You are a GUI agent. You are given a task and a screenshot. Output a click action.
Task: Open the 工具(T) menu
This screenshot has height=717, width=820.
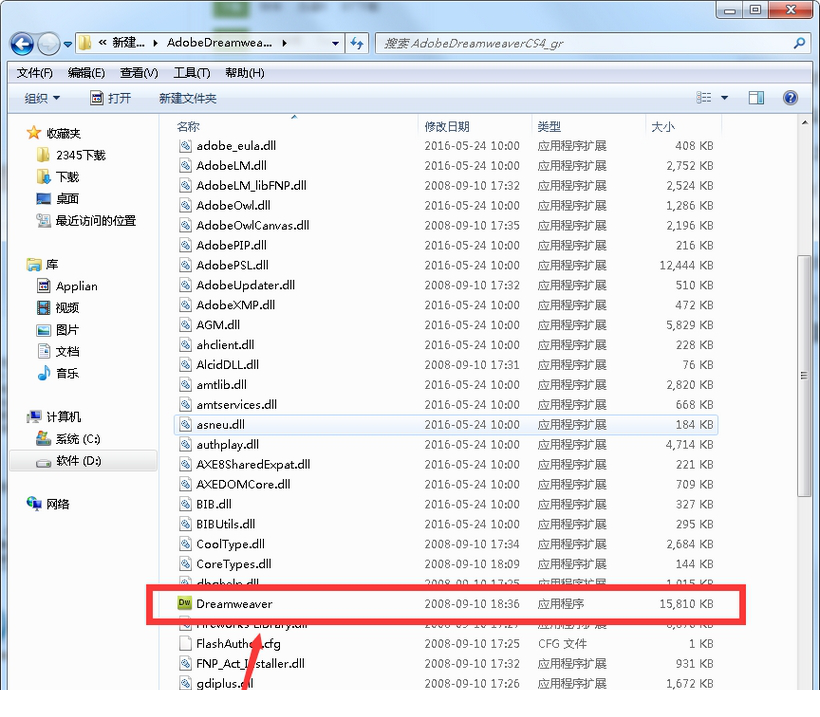pos(192,73)
